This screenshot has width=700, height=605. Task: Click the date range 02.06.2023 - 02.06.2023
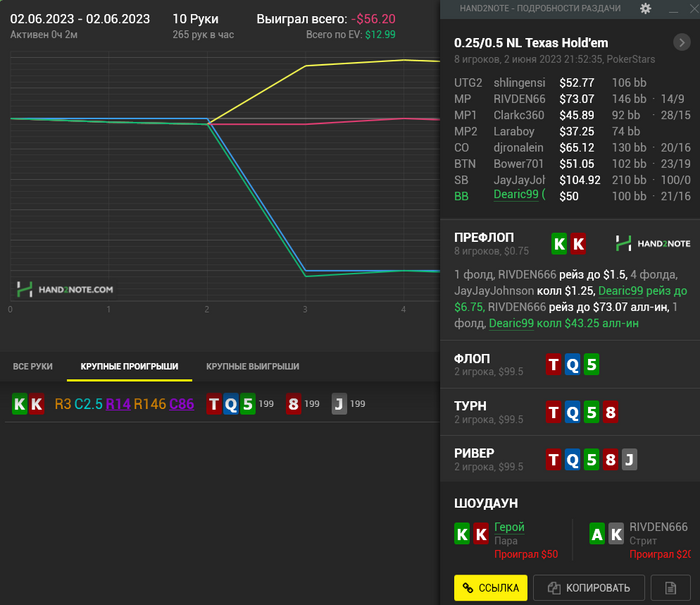[80, 19]
